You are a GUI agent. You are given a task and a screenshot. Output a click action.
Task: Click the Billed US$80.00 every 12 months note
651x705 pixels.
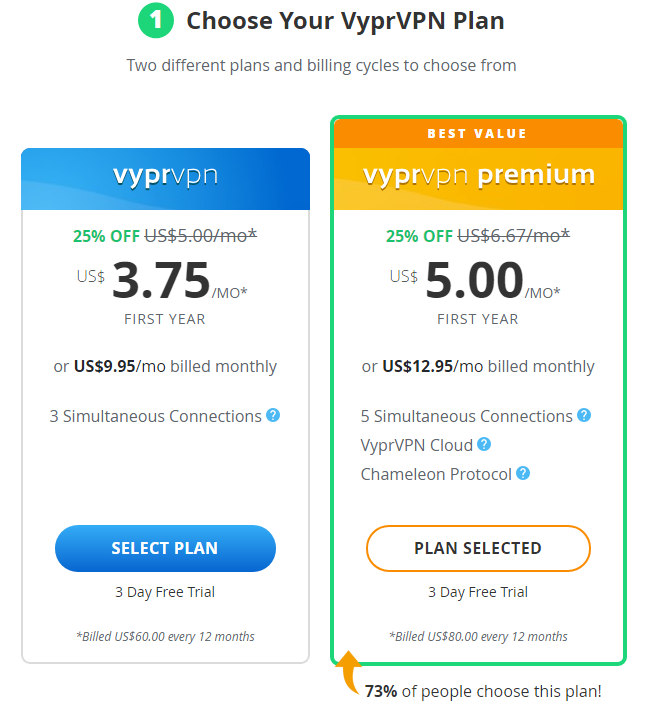pos(478,637)
